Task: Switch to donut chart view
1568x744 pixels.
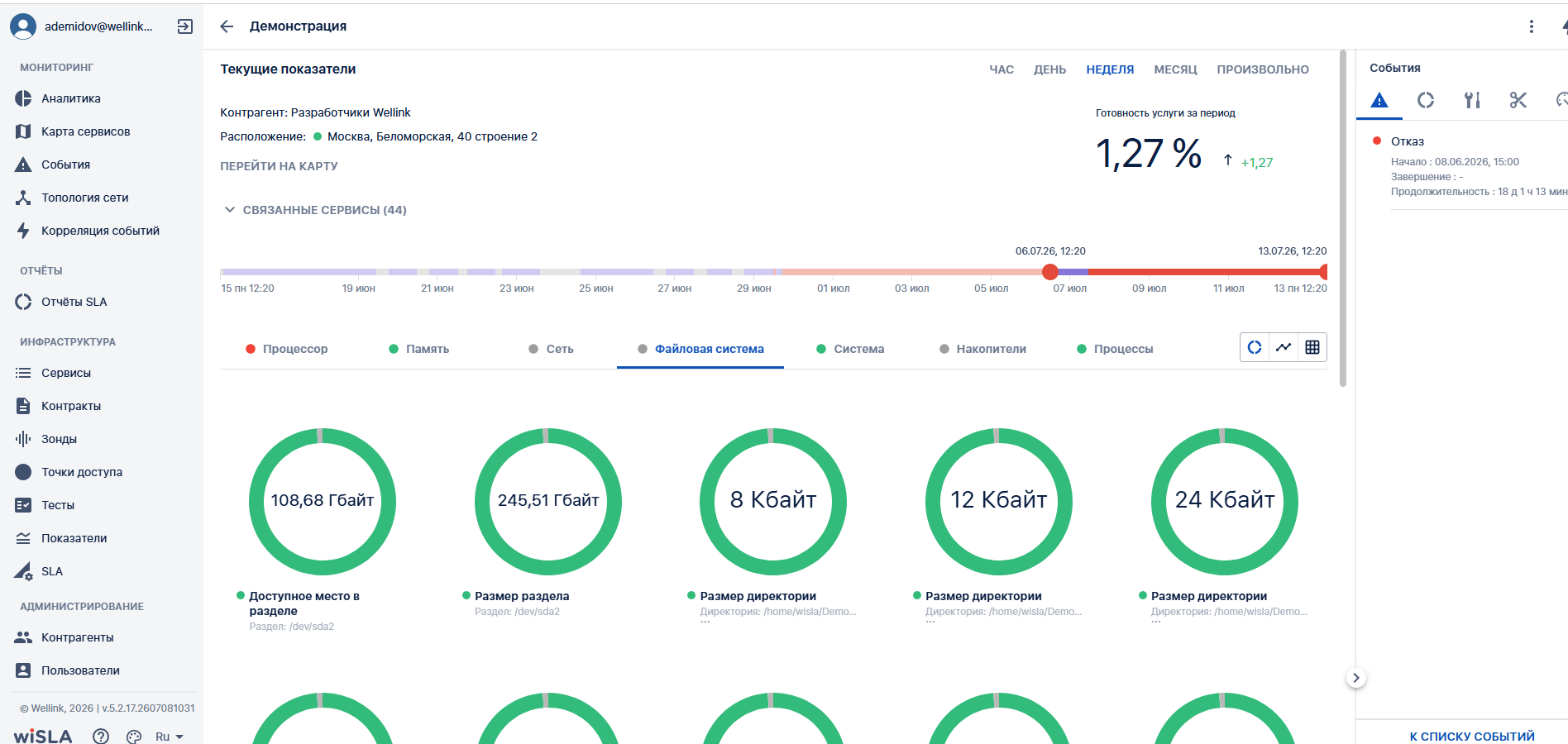Action: tap(1255, 347)
